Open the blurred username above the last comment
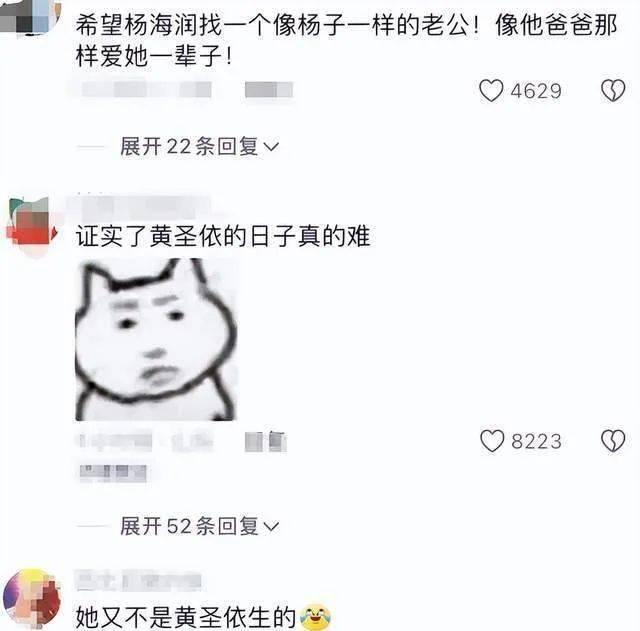Viewport: 640px width, 631px height. point(139,581)
